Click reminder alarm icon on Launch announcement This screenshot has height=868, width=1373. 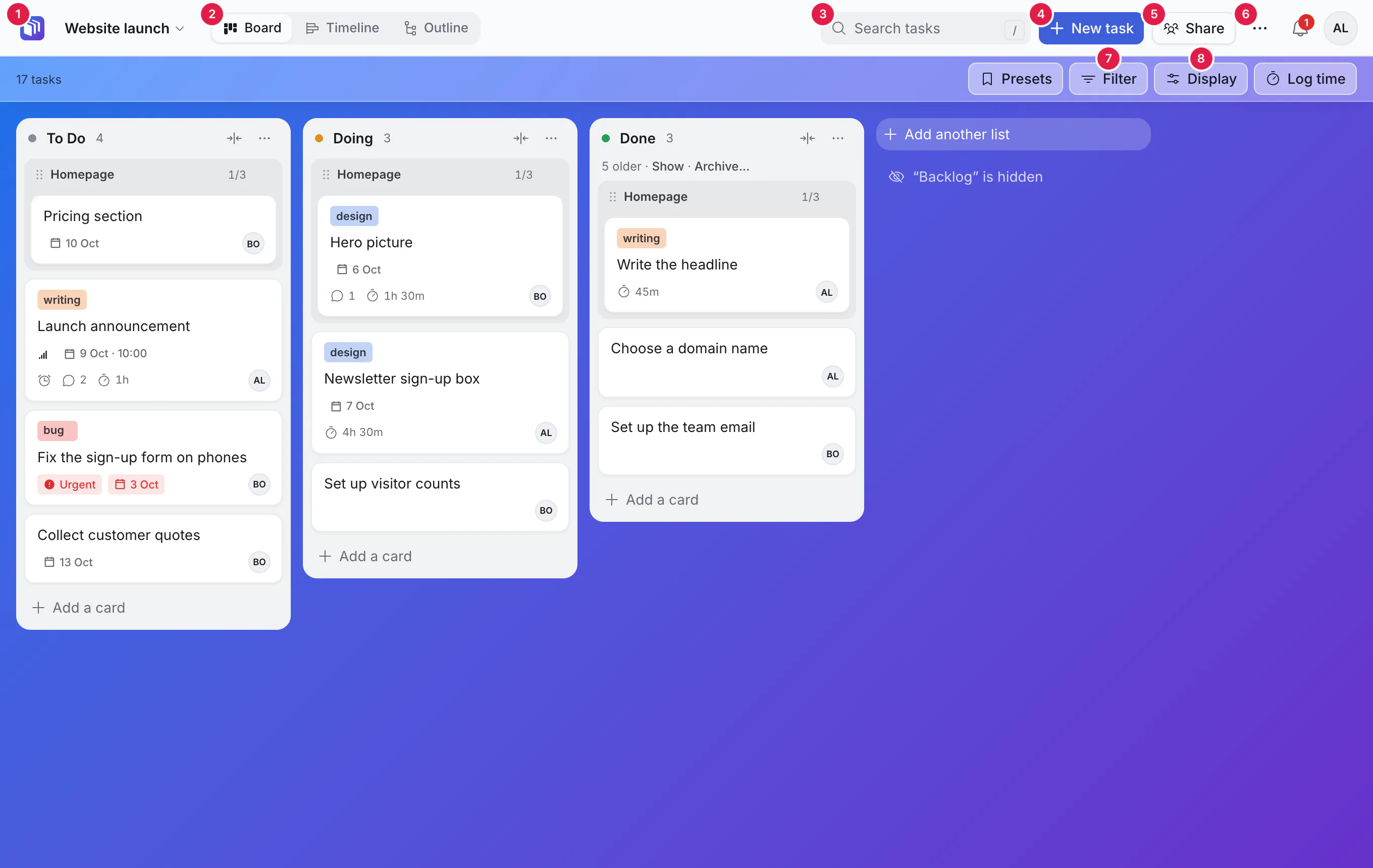click(x=44, y=380)
